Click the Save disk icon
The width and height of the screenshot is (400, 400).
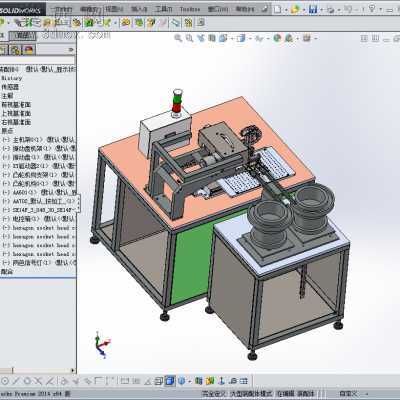pyautogui.click(x=313, y=9)
